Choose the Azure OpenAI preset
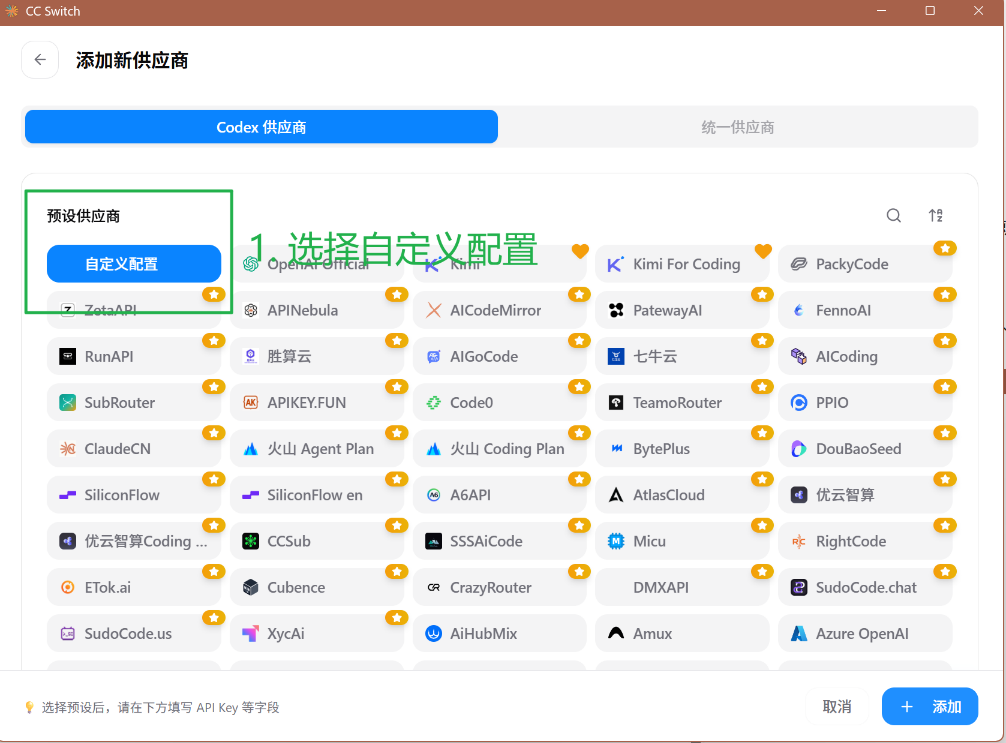 click(865, 633)
